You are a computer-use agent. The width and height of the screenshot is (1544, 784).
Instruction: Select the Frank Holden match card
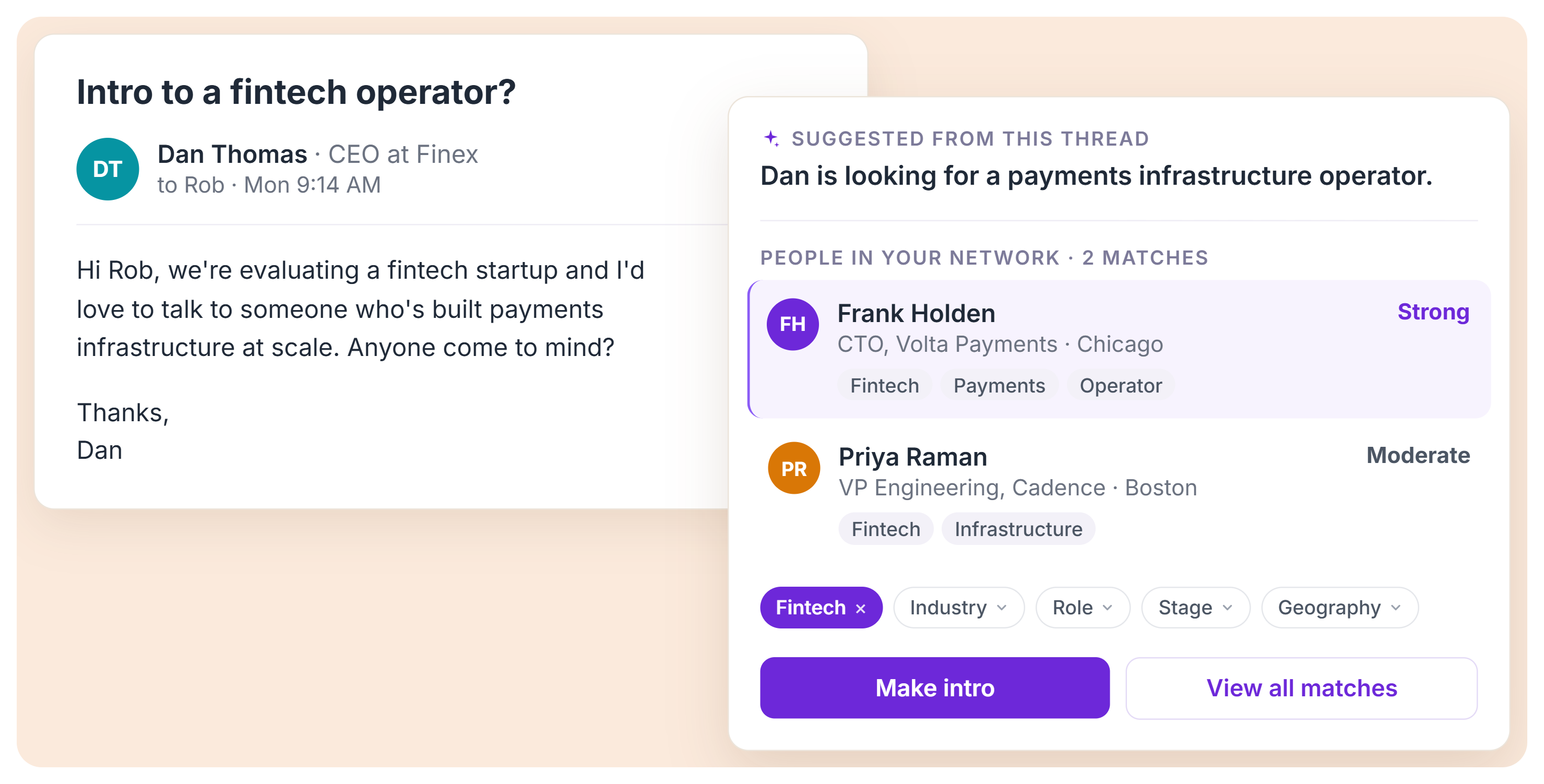[1119, 349]
